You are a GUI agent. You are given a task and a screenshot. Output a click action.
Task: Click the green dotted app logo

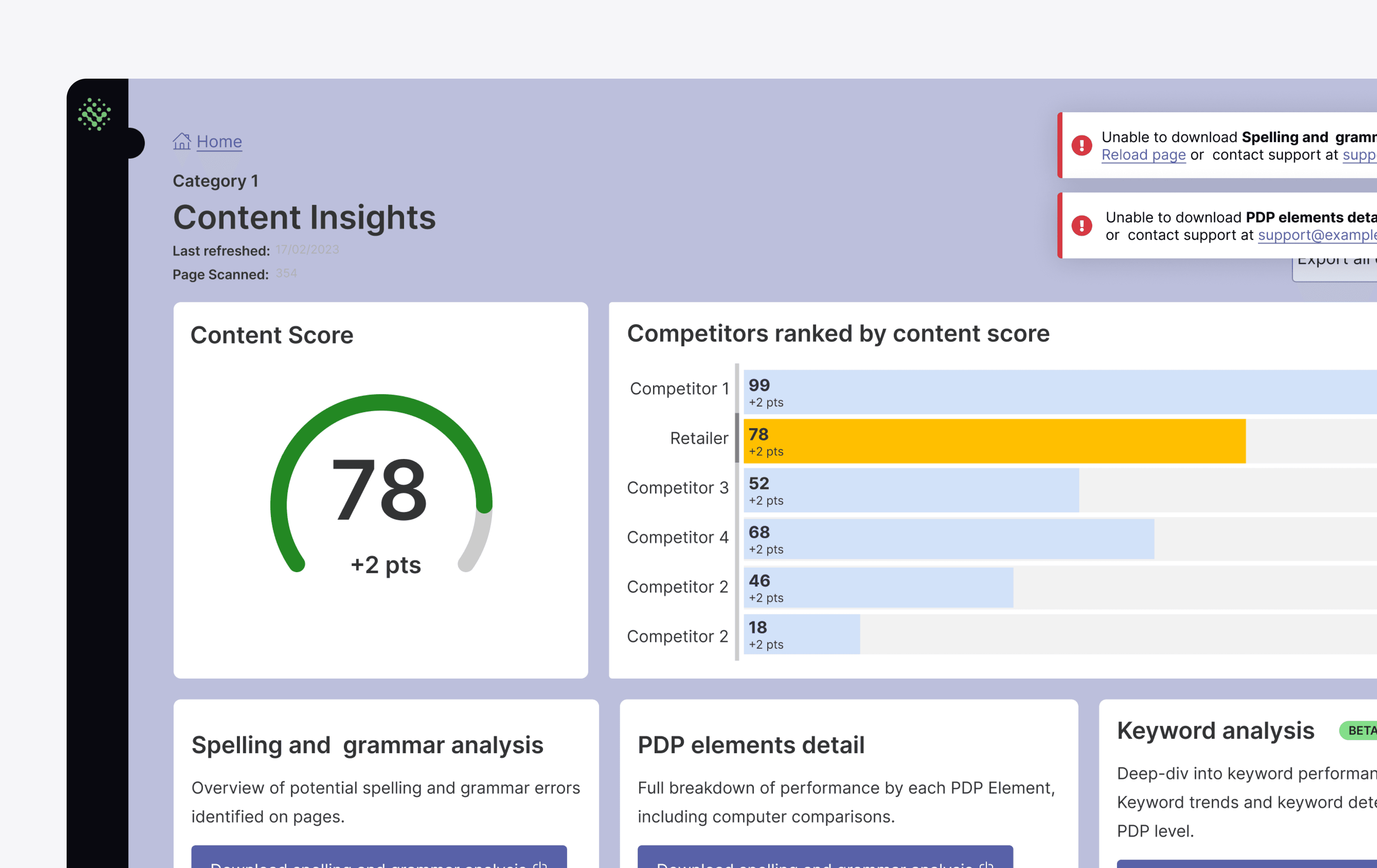coord(94,114)
